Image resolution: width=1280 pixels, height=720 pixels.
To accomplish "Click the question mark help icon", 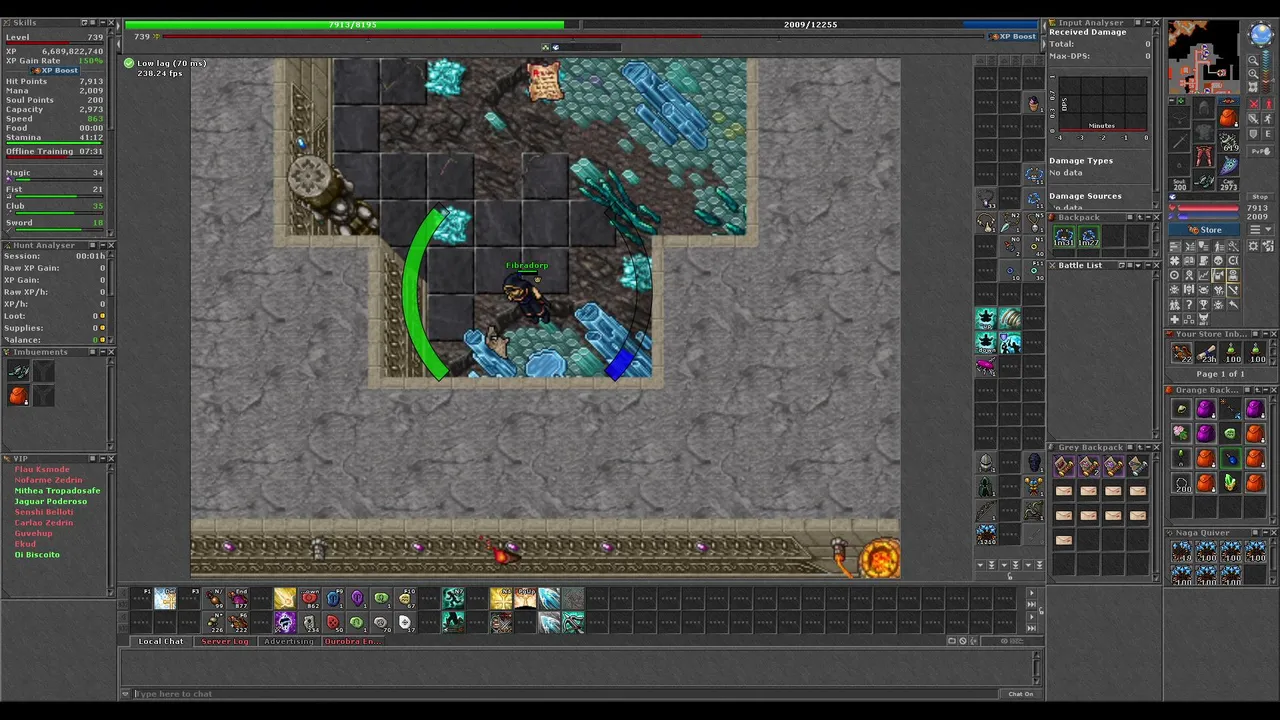I will pos(1189,305).
